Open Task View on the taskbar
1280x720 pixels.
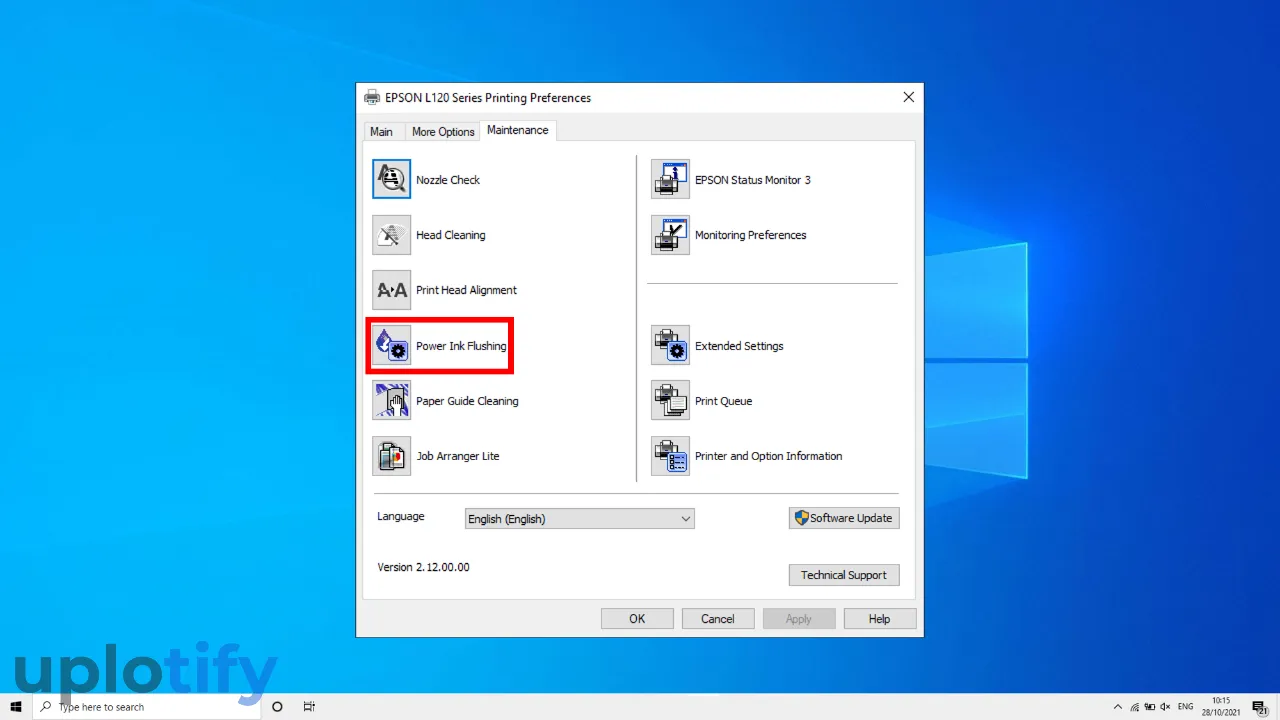coord(309,707)
